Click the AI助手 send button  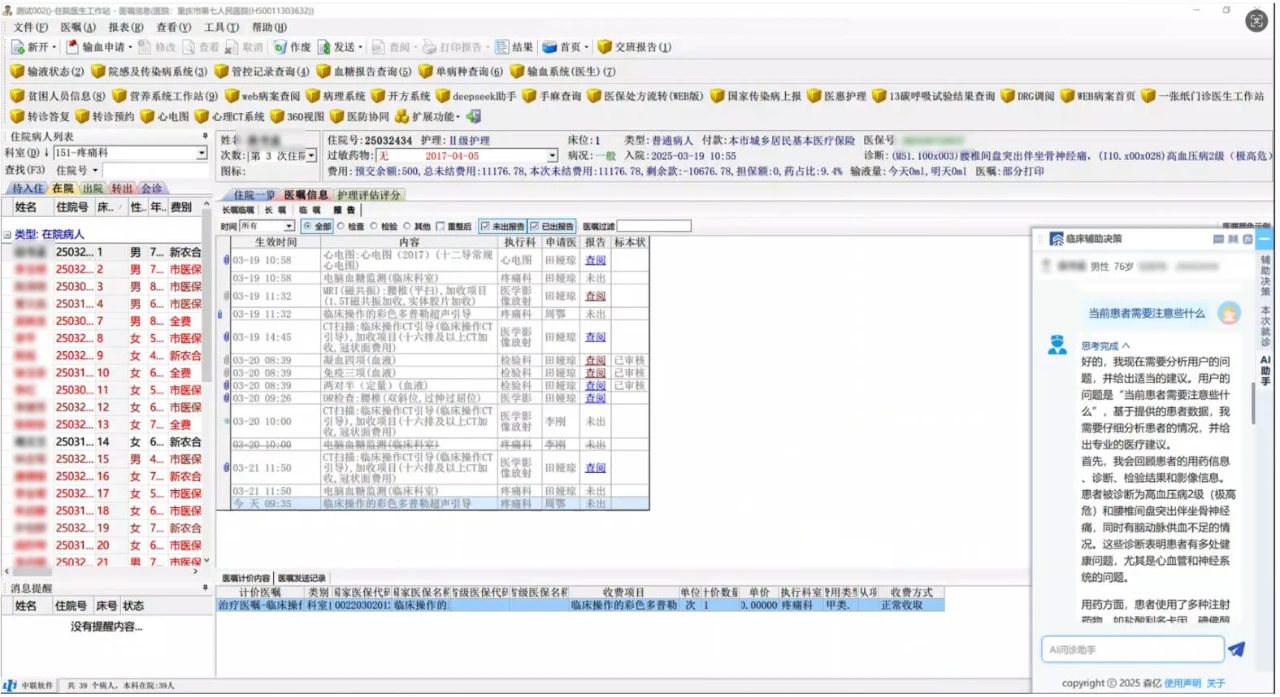1237,648
